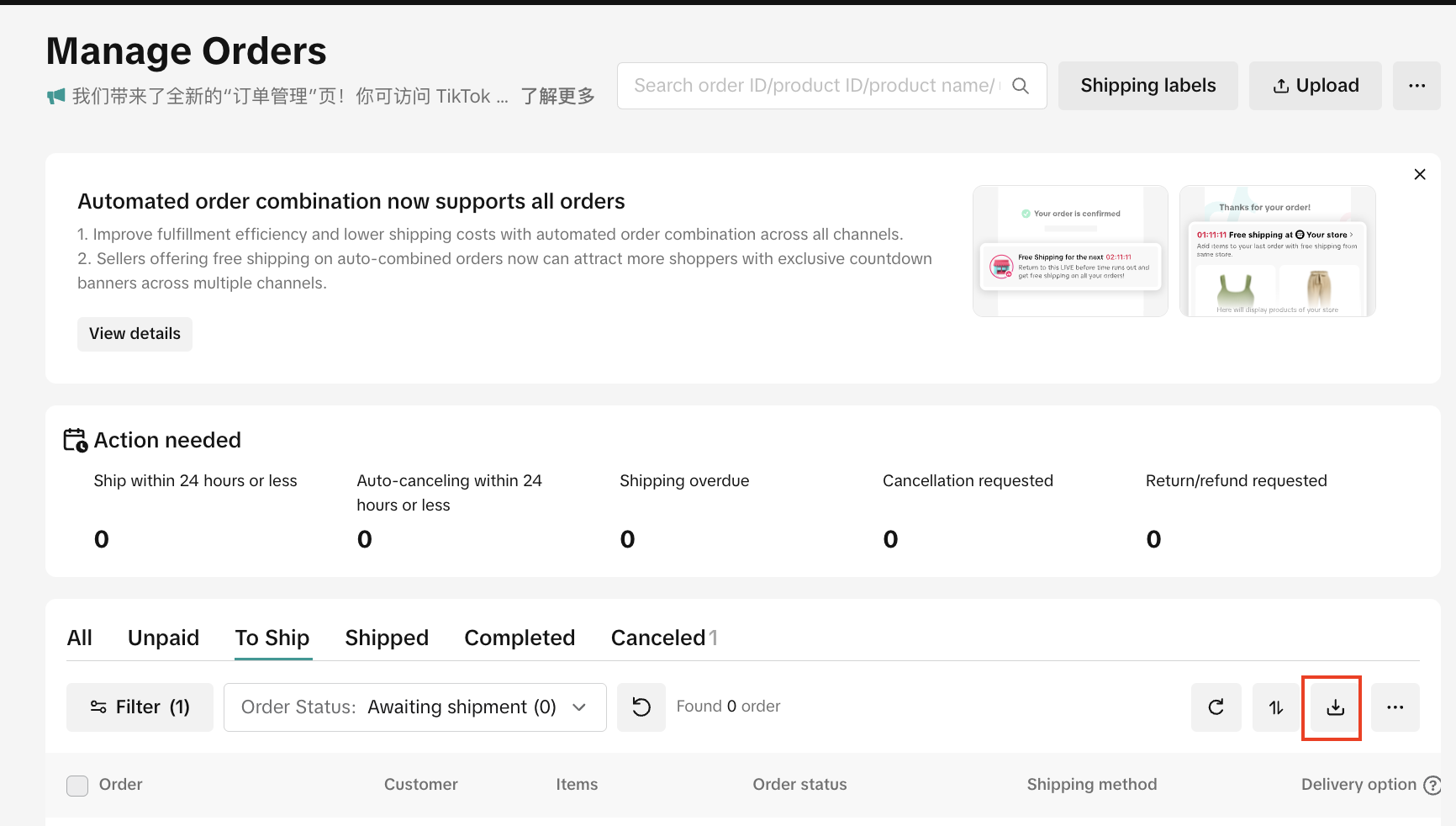This screenshot has height=826, width=1456.
Task: Focus the order ID search field
Action: (814, 86)
